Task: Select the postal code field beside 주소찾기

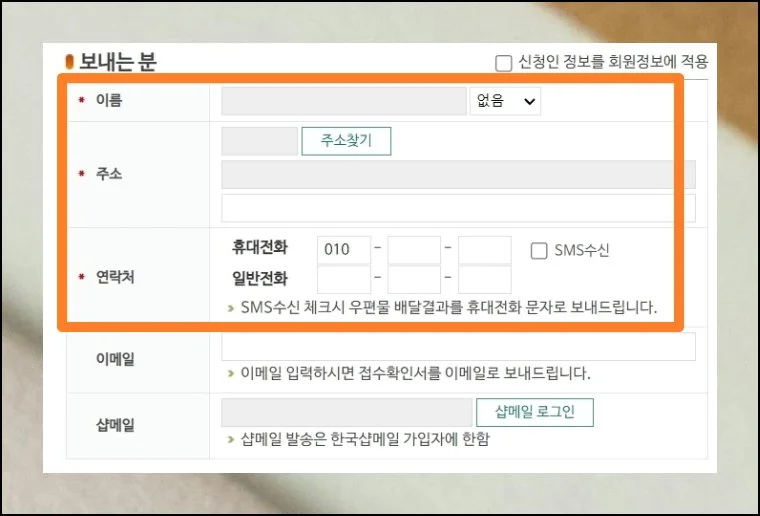Action: pyautogui.click(x=259, y=141)
